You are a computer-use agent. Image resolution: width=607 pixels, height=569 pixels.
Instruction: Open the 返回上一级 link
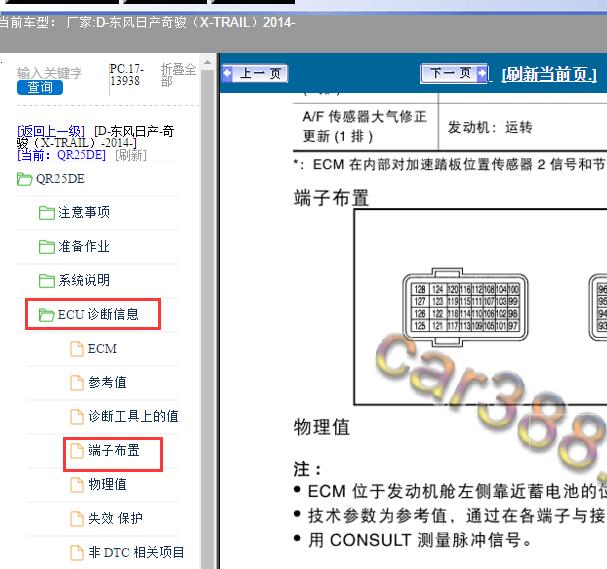[51, 131]
